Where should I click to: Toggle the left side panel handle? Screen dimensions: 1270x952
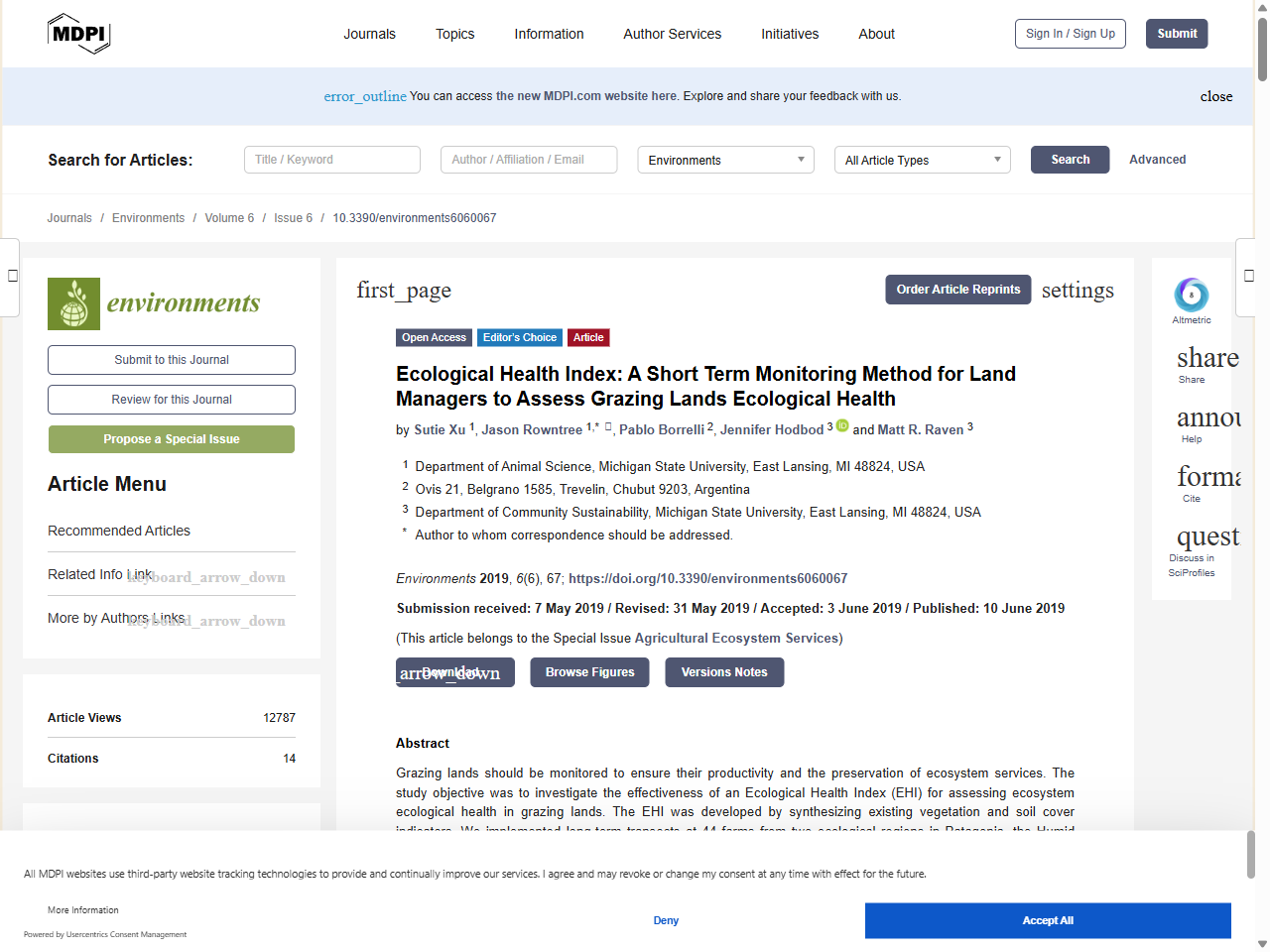(x=12, y=276)
